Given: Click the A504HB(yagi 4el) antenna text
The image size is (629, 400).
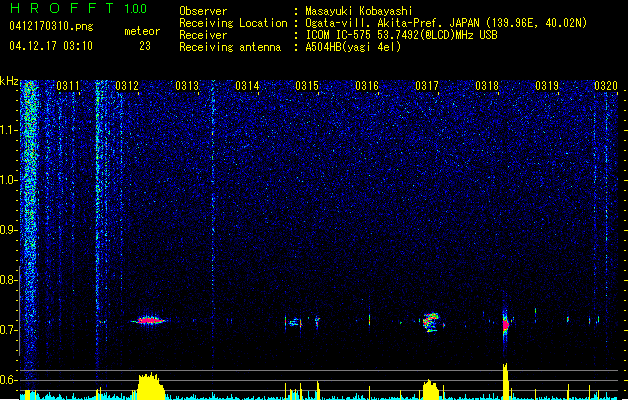Looking at the screenshot, I should (353, 47).
